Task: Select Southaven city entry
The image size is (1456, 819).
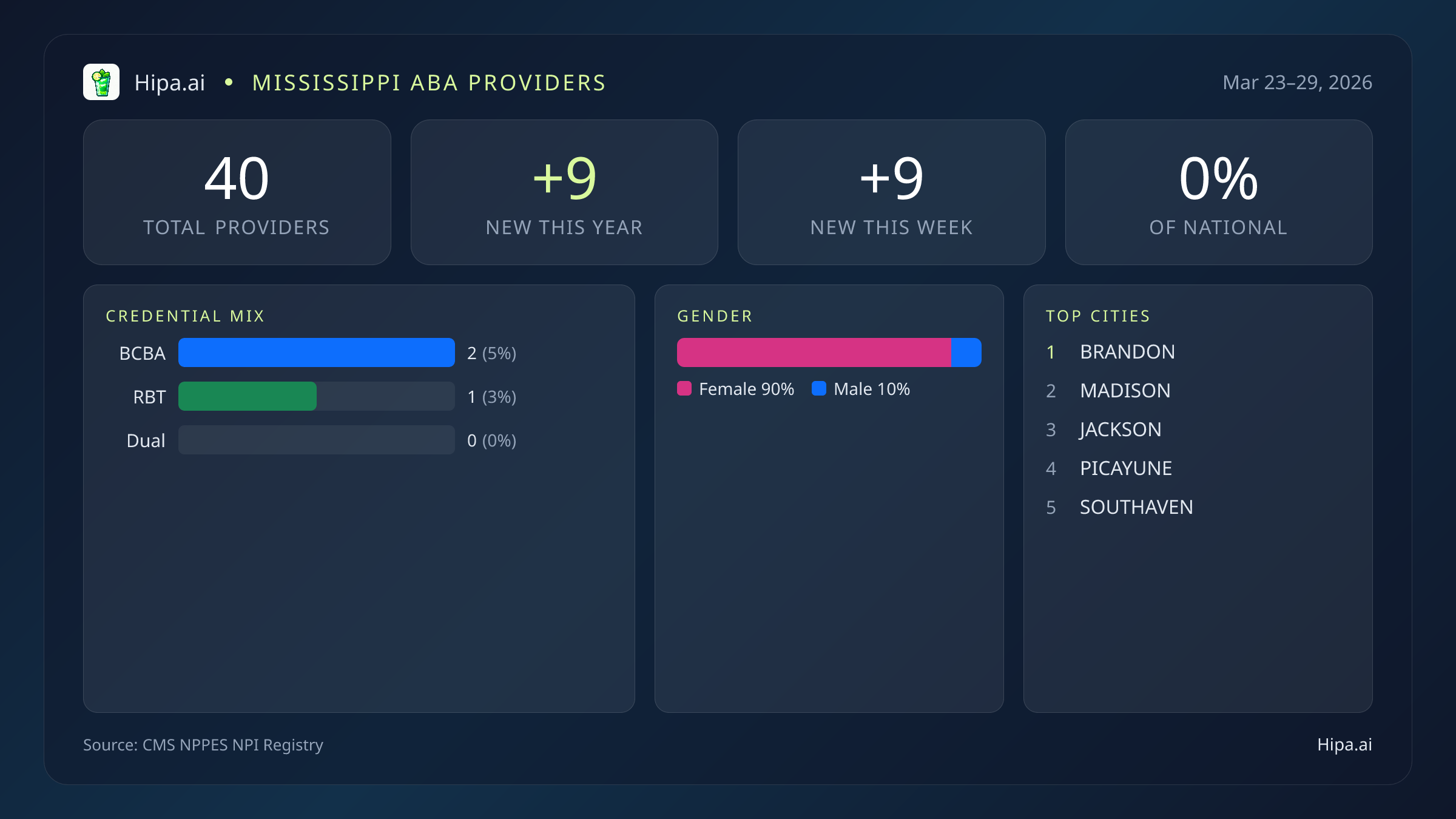Action: 1136,507
